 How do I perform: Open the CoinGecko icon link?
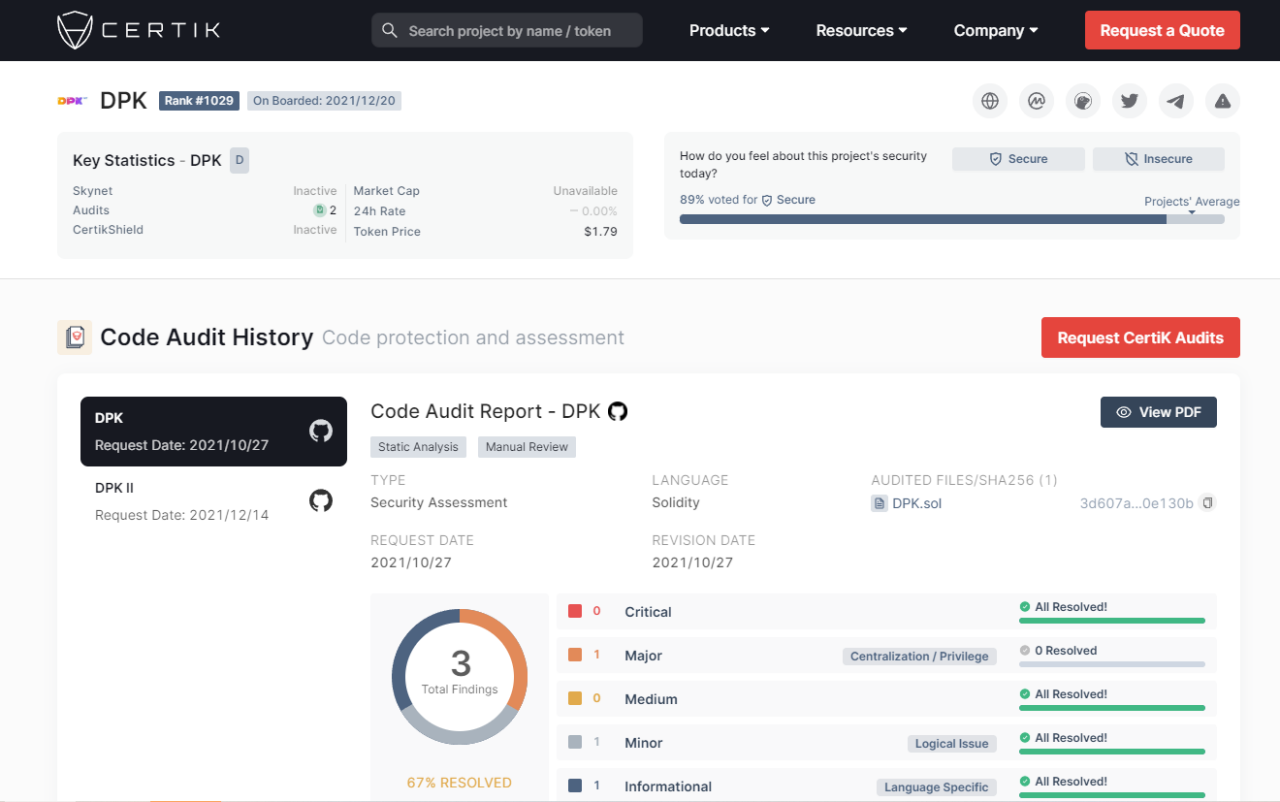(1083, 101)
